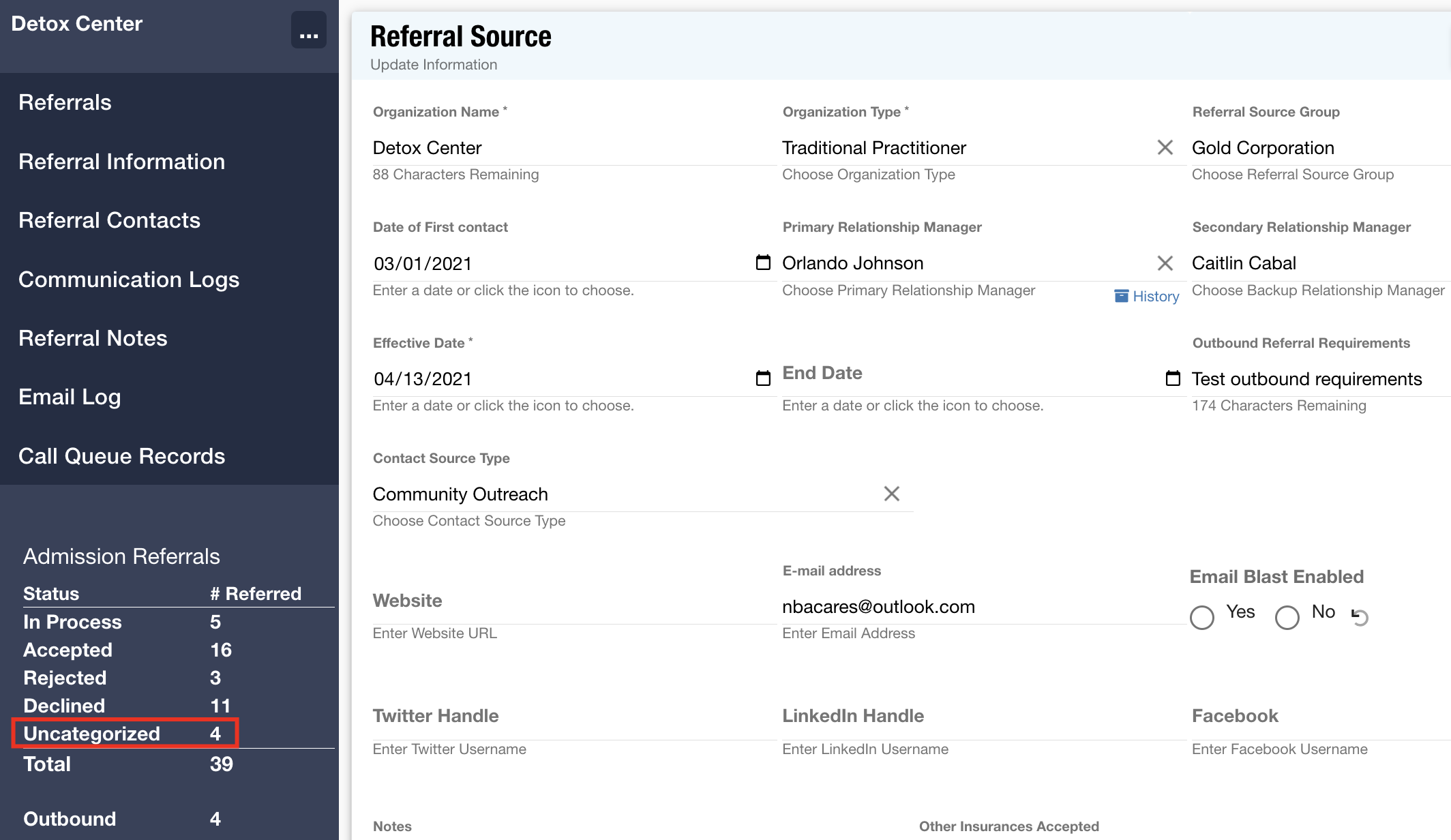Open the three-dots menu beside Detox Center
Viewport: 1451px width, 840px height.
pyautogui.click(x=308, y=31)
